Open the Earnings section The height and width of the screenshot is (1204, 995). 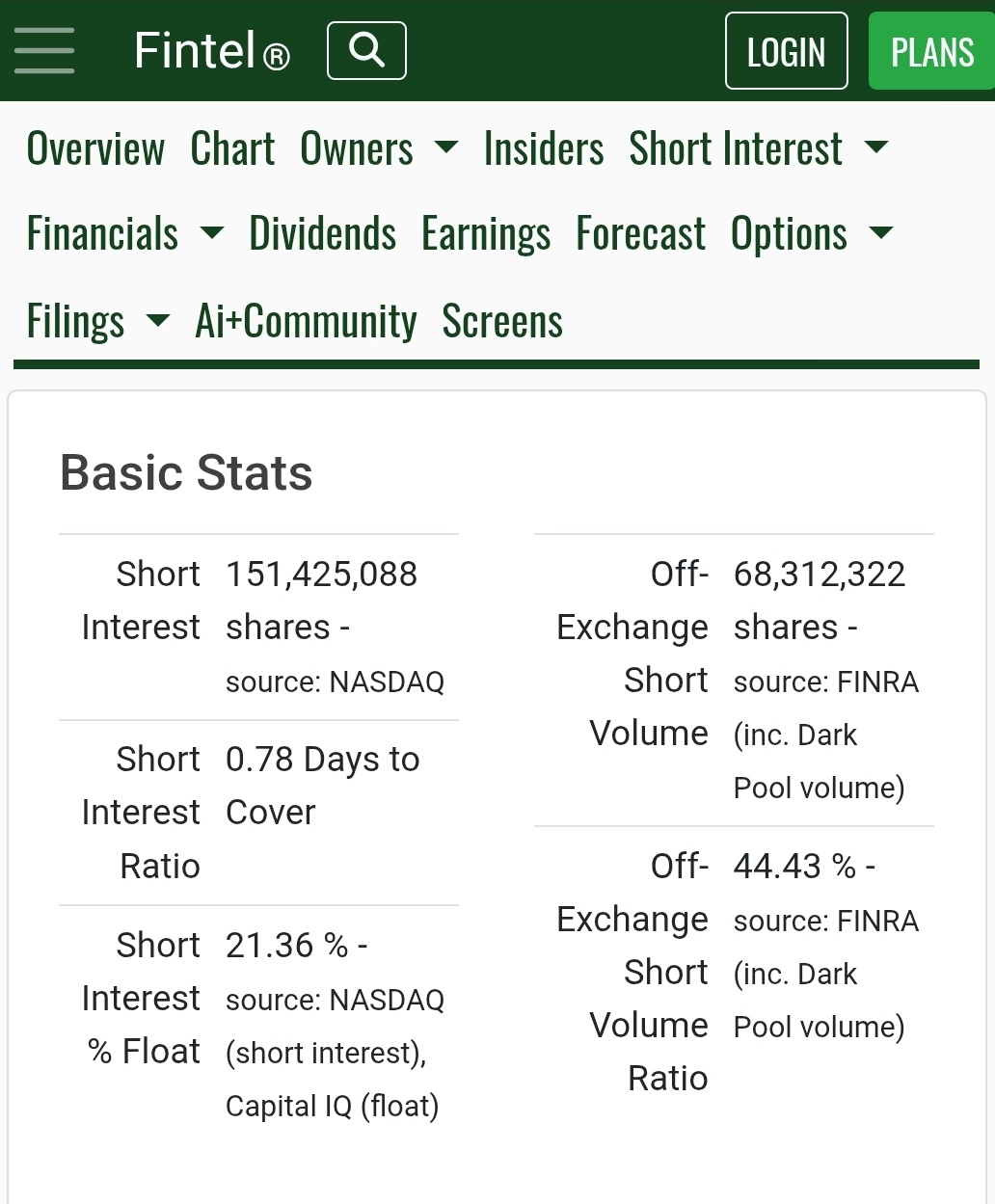pyautogui.click(x=486, y=233)
